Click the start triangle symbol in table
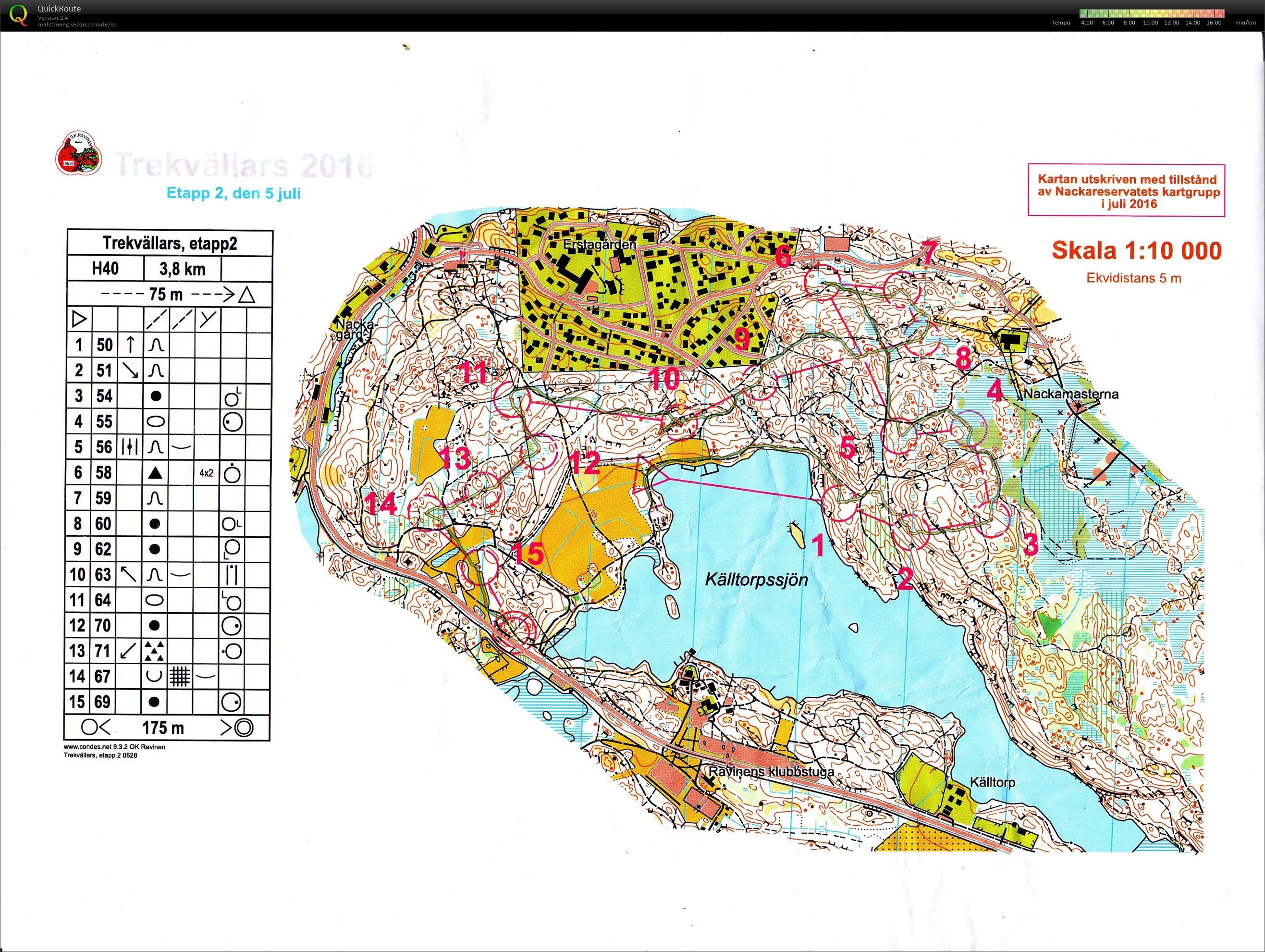Viewport: 1265px width, 952px height. 79,318
